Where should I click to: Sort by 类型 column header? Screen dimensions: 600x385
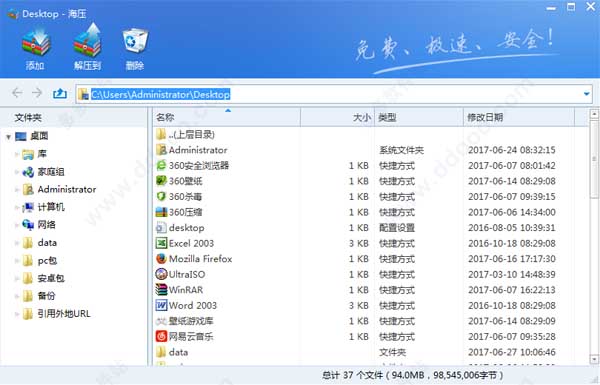(419, 117)
